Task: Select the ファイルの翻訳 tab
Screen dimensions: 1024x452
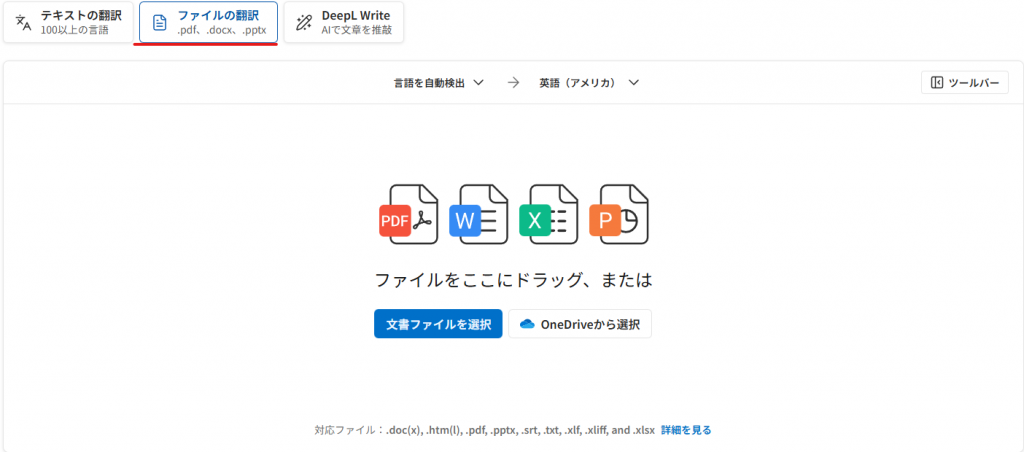Action: 208,22
